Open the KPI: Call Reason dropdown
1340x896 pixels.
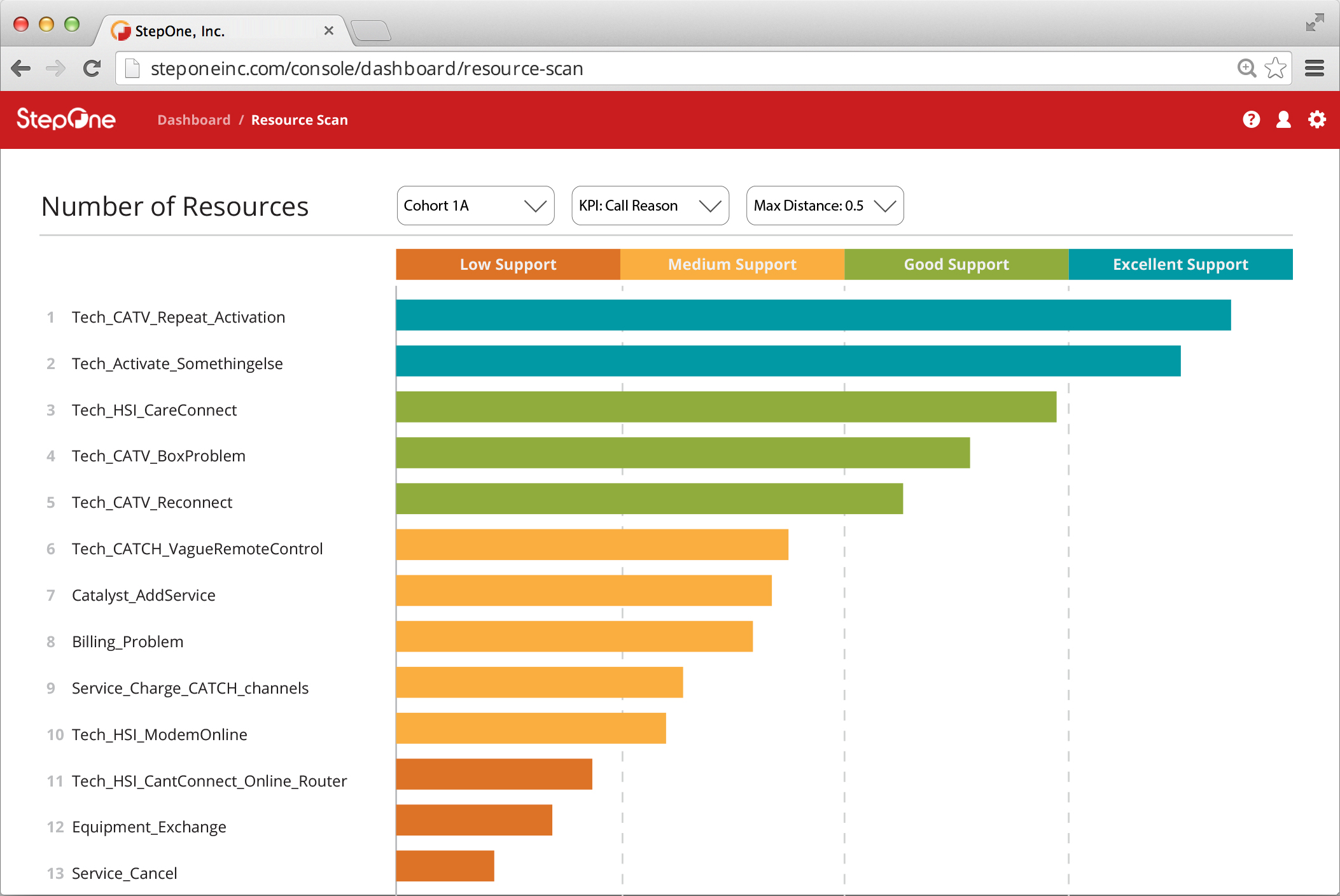(650, 206)
